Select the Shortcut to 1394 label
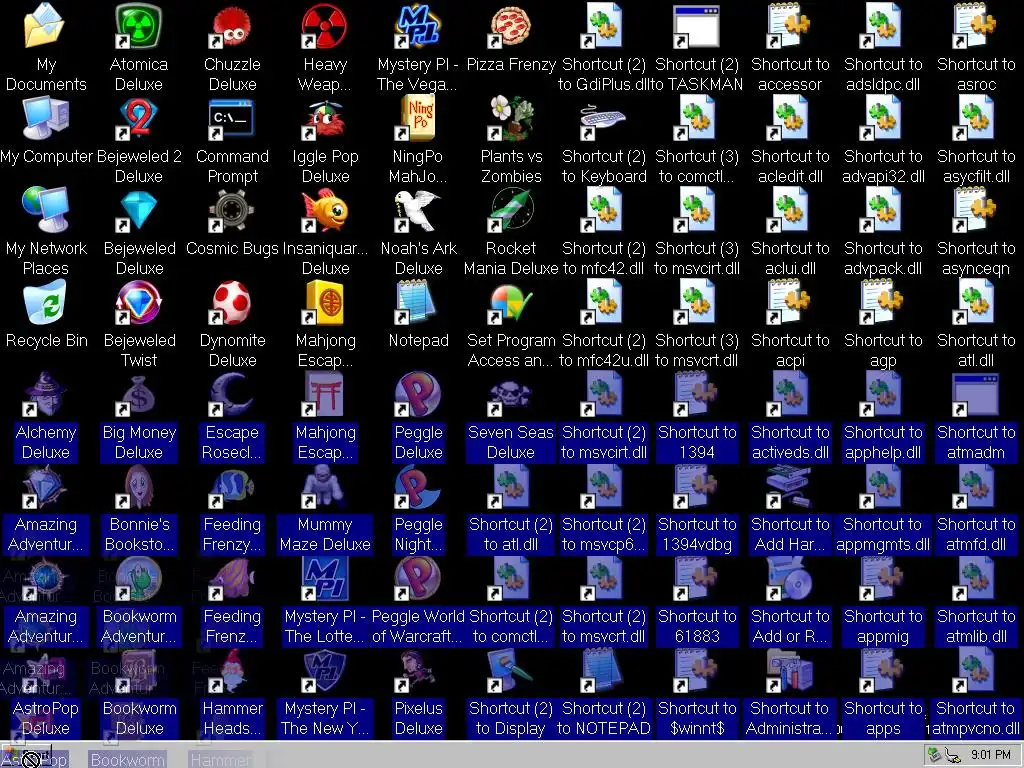 click(697, 442)
